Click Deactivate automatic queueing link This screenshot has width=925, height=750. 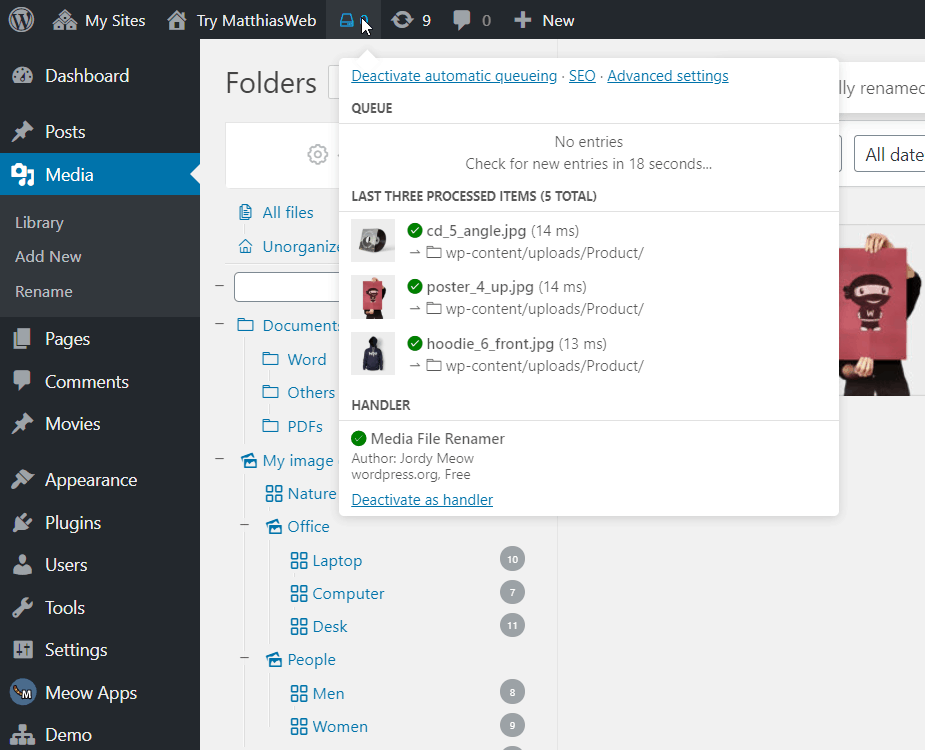(x=454, y=76)
